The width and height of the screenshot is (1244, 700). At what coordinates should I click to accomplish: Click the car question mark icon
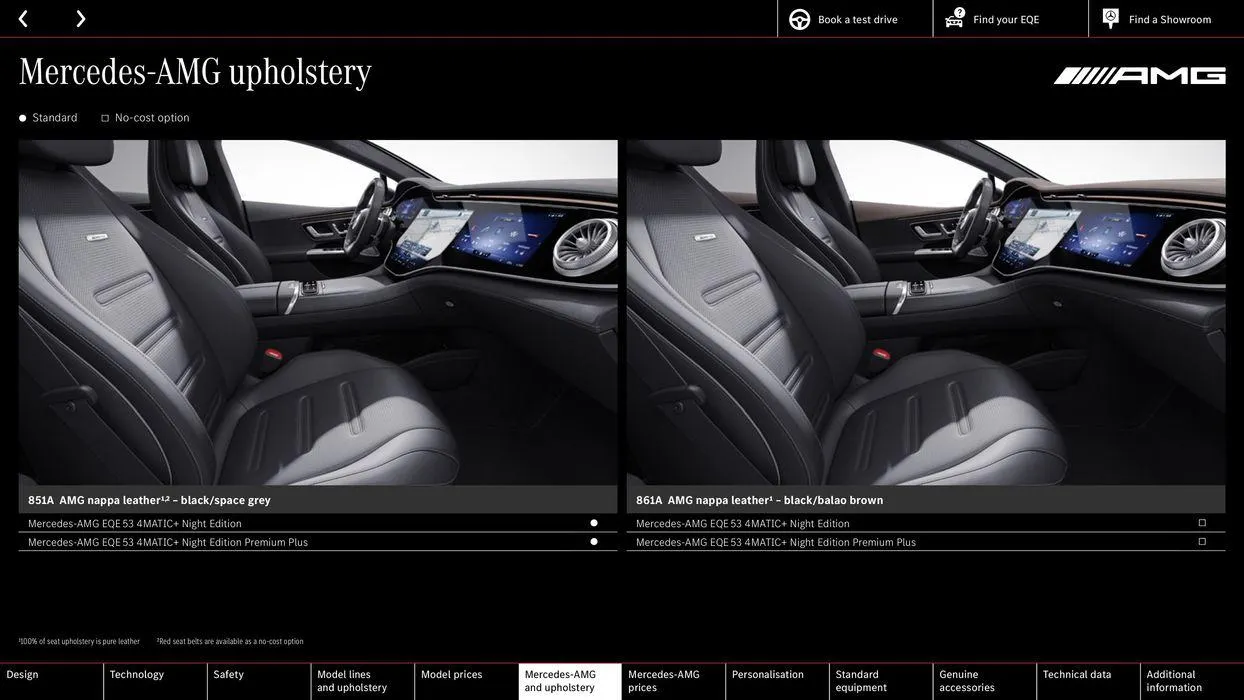[x=955, y=18]
